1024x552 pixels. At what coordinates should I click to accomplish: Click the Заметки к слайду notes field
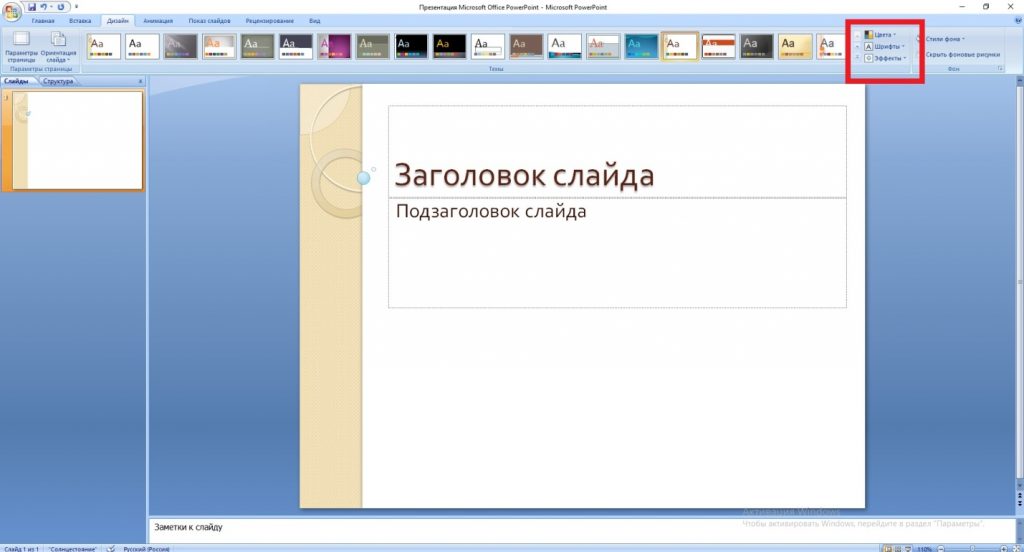coord(581,528)
